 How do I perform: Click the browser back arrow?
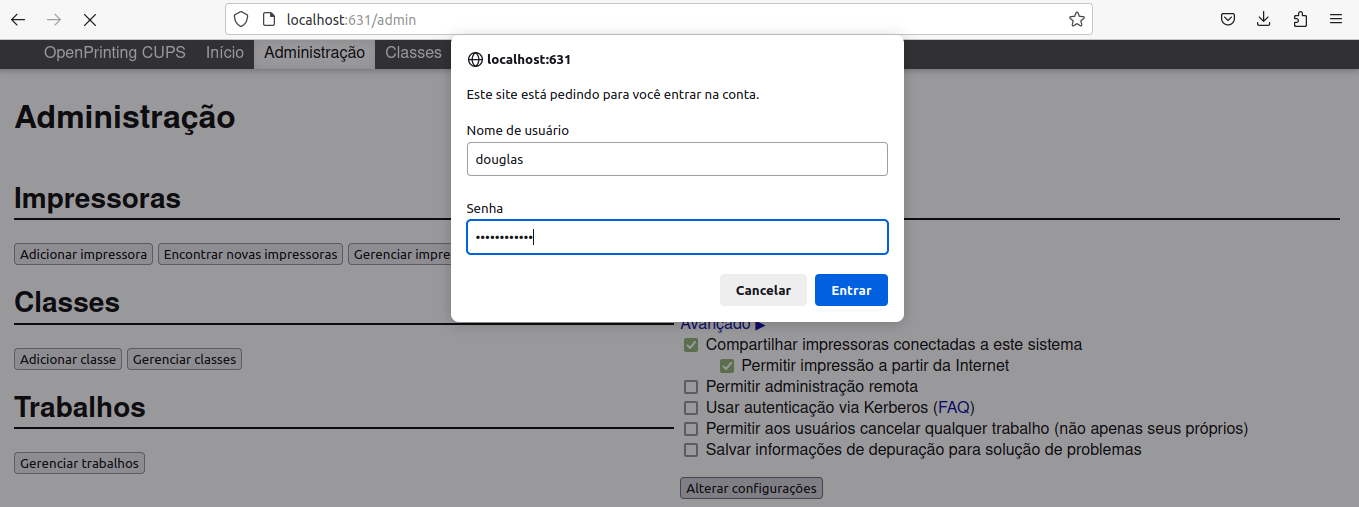coord(18,19)
